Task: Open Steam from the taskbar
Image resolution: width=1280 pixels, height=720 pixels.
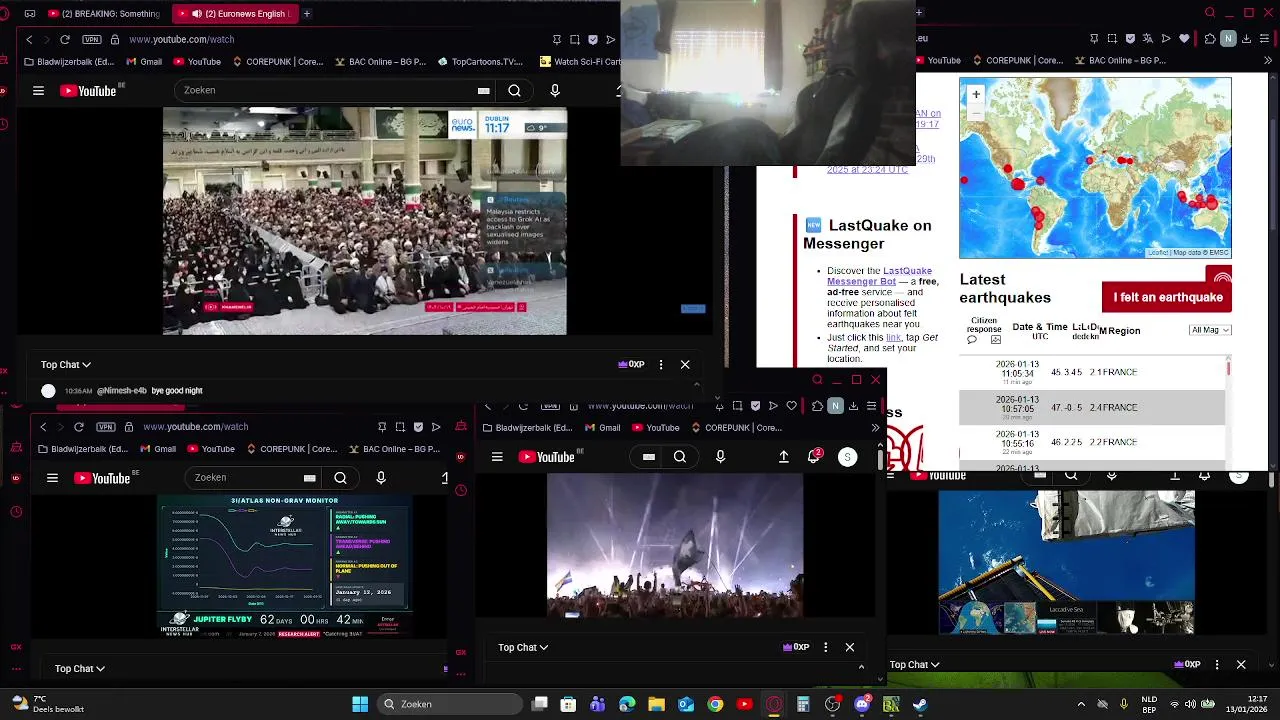Action: tap(920, 704)
